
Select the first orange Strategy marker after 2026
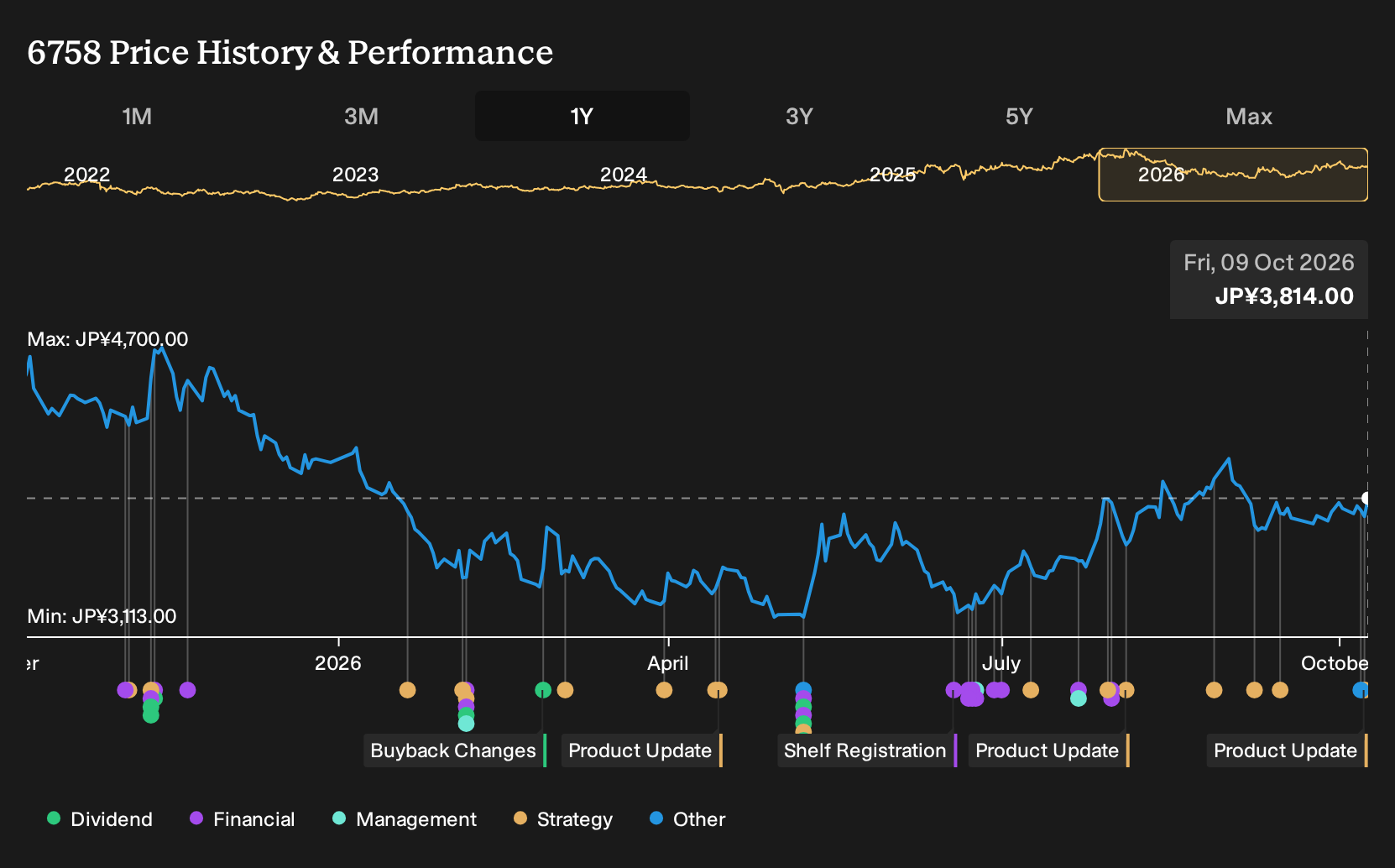click(x=408, y=690)
